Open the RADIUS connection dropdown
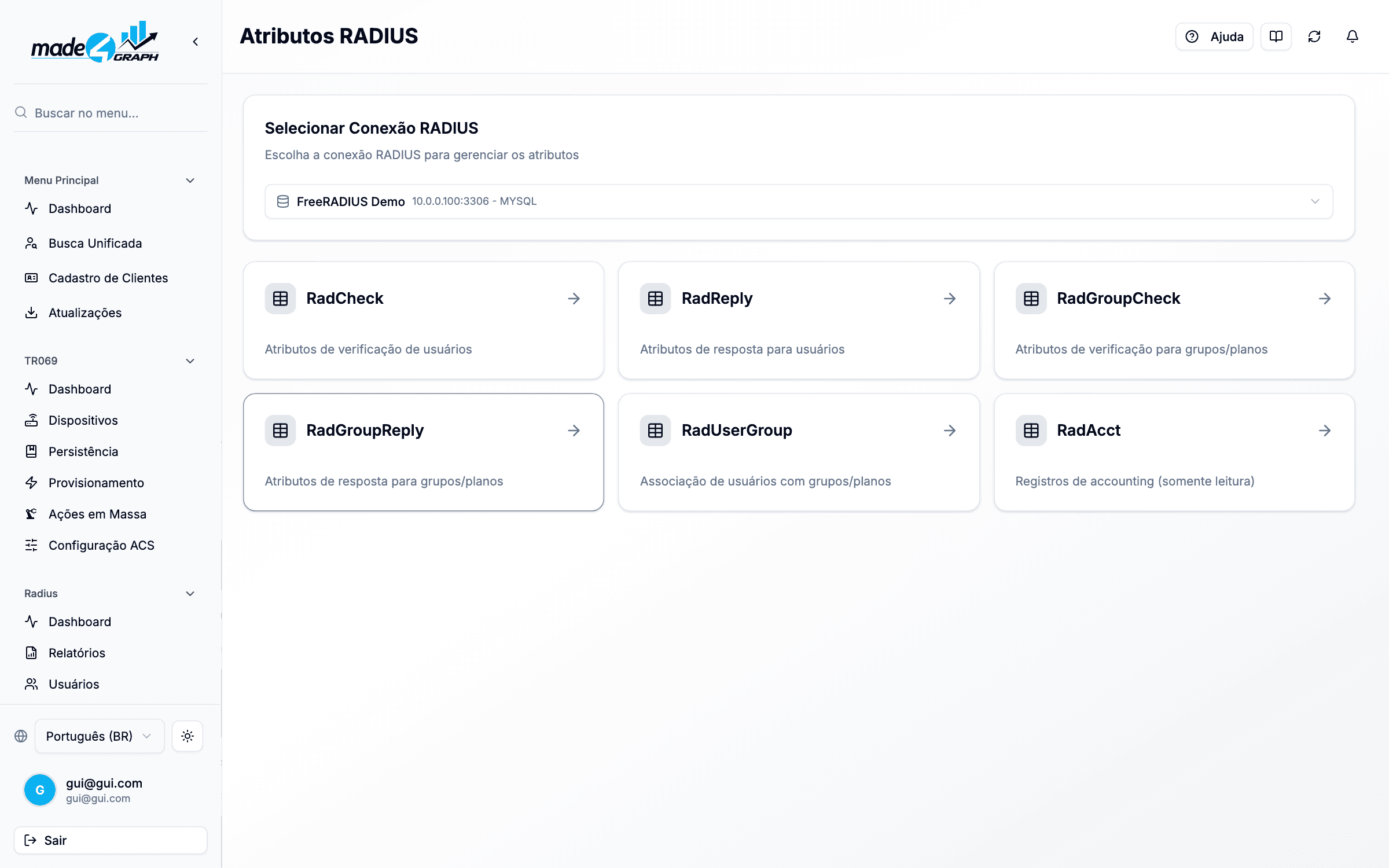1389x868 pixels. click(x=799, y=201)
